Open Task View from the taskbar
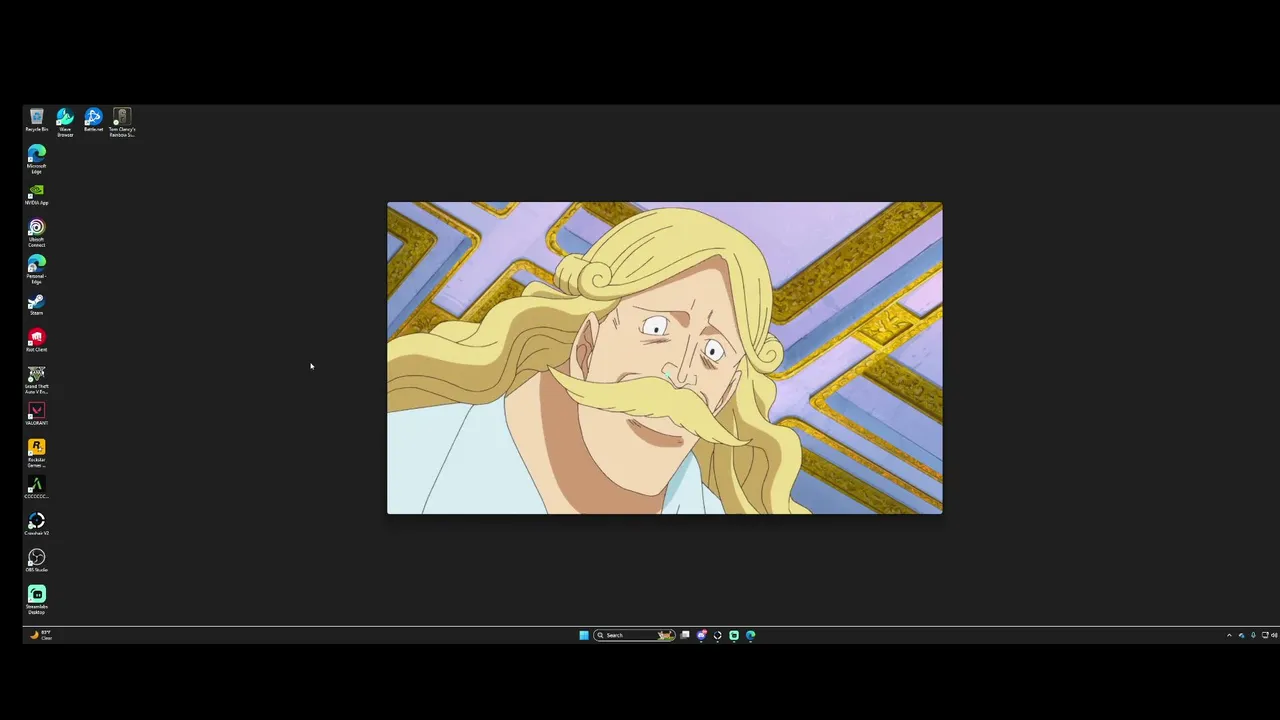This screenshot has width=1280, height=720. [685, 635]
